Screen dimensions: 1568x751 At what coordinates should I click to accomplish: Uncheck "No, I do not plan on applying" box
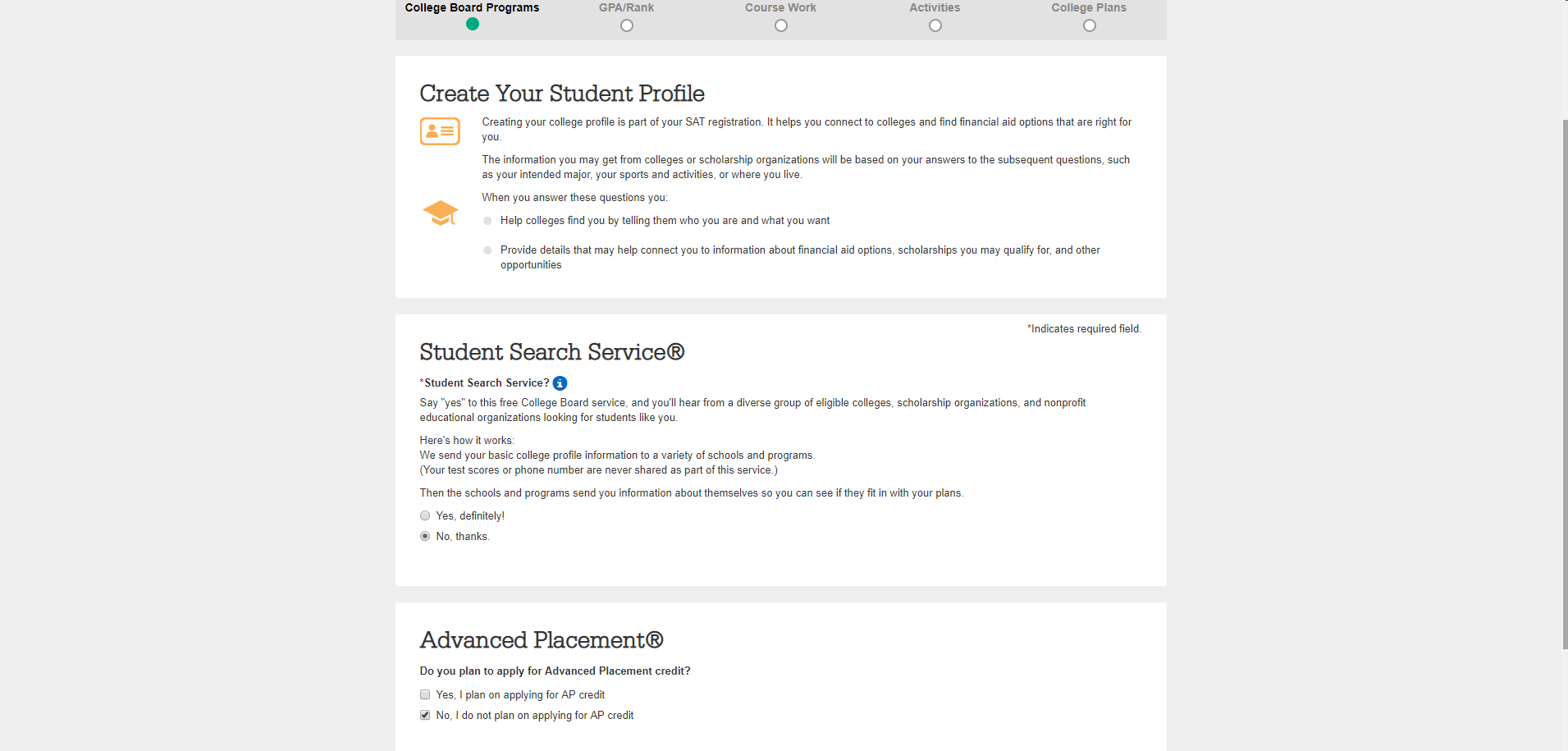(x=425, y=716)
